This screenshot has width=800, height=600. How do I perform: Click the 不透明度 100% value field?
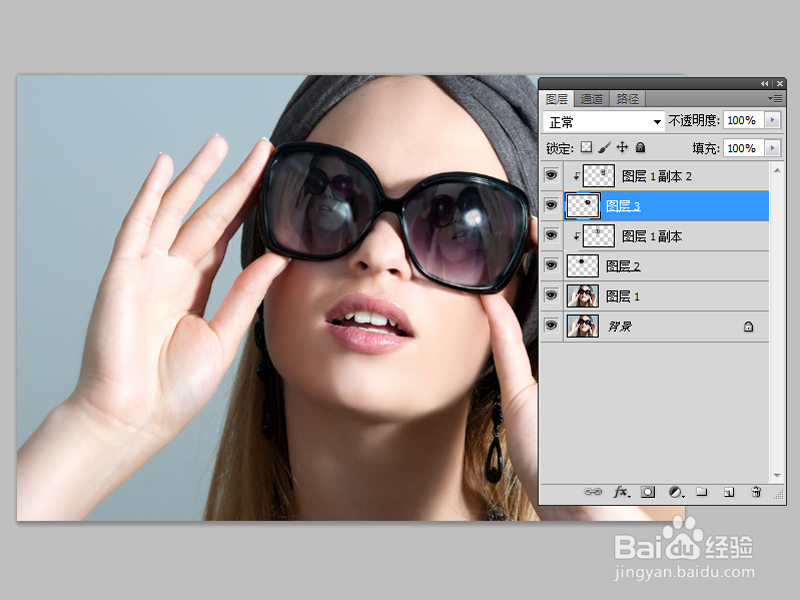coord(743,120)
